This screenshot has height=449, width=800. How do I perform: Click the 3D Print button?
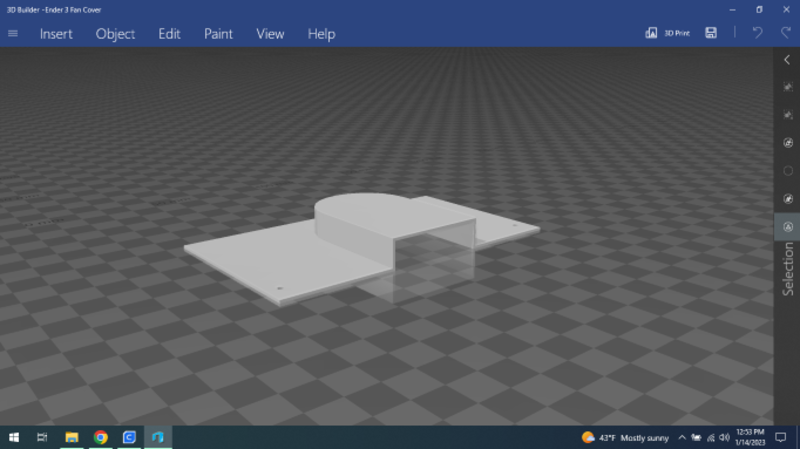(668, 33)
